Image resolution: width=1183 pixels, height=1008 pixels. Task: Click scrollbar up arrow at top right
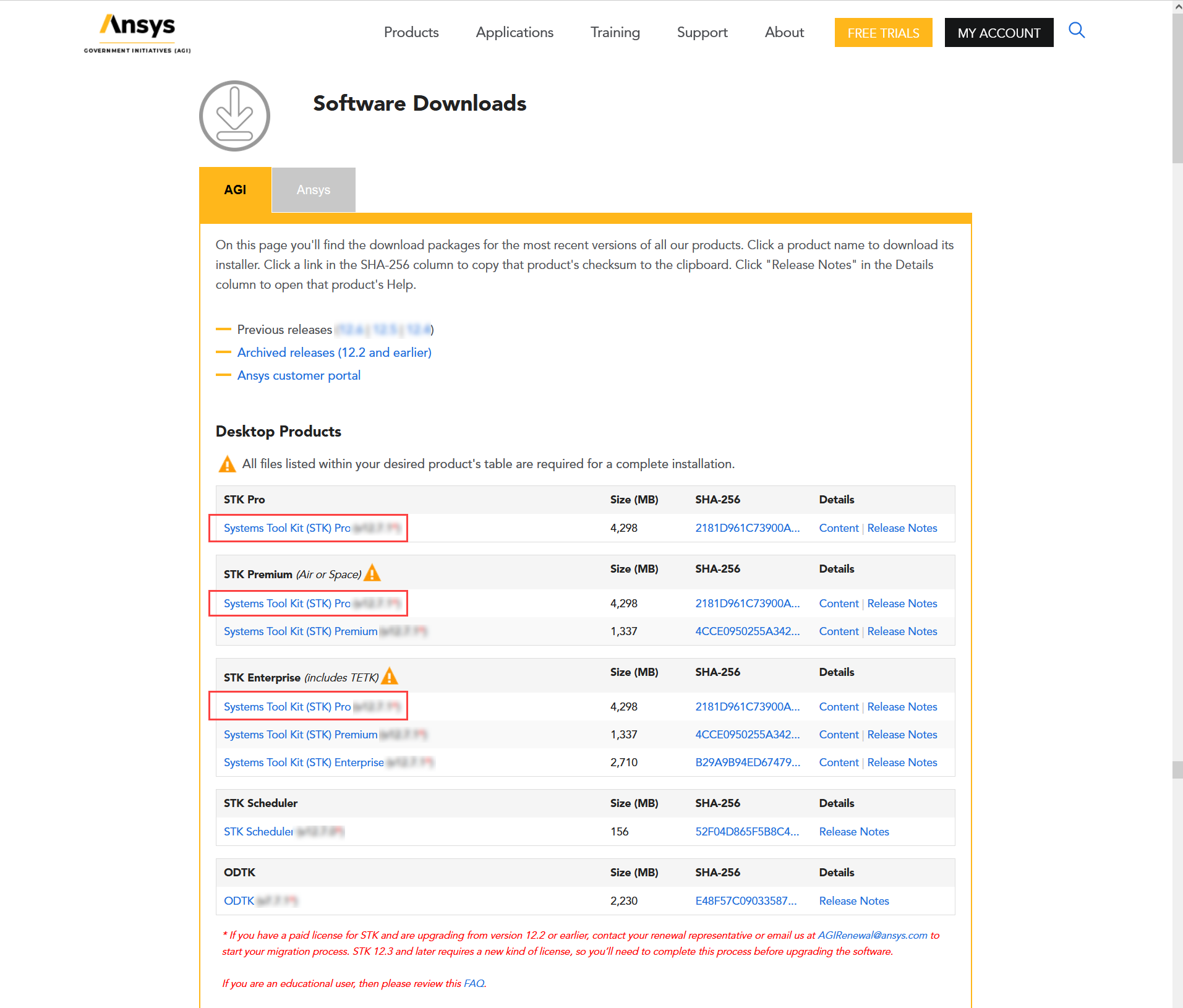pyautogui.click(x=1177, y=6)
